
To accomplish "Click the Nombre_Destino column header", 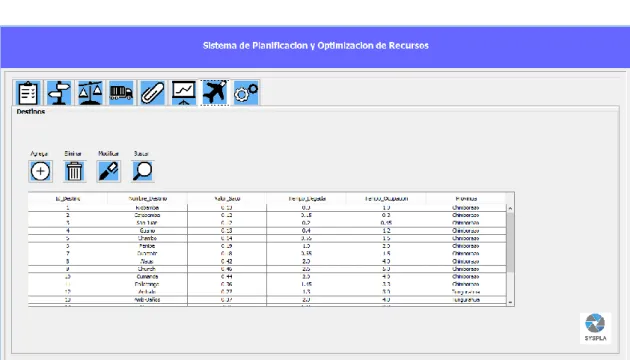I will click(147, 198).
